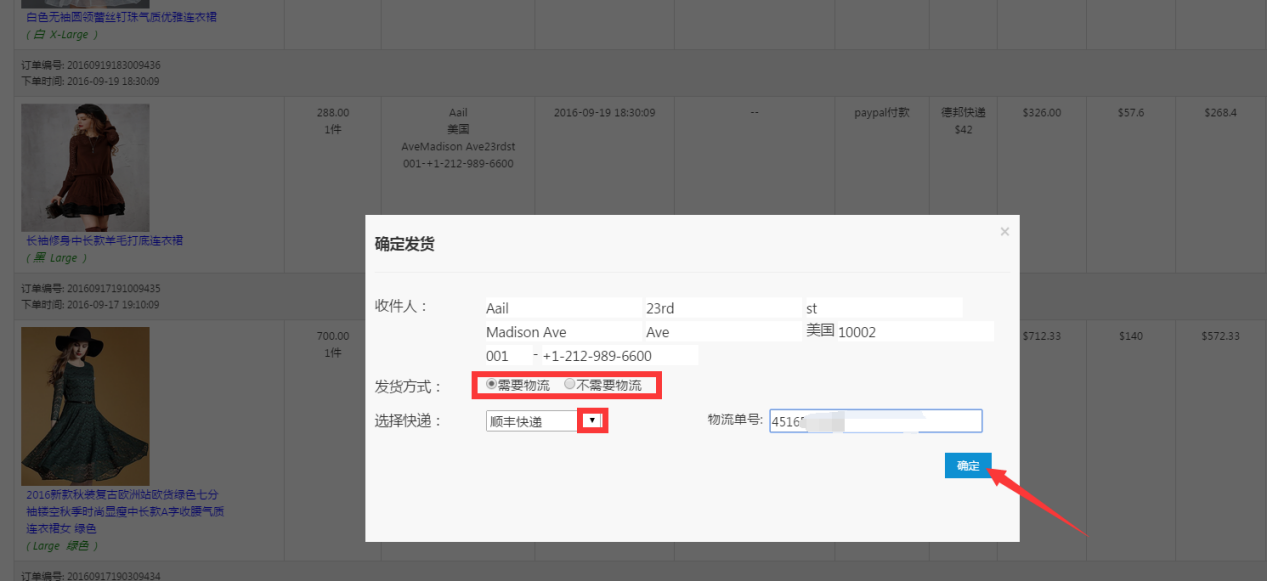Viewport: 1267px width, 581px height.
Task: Click the (Large 绿色) variant text
Action: 62,546
